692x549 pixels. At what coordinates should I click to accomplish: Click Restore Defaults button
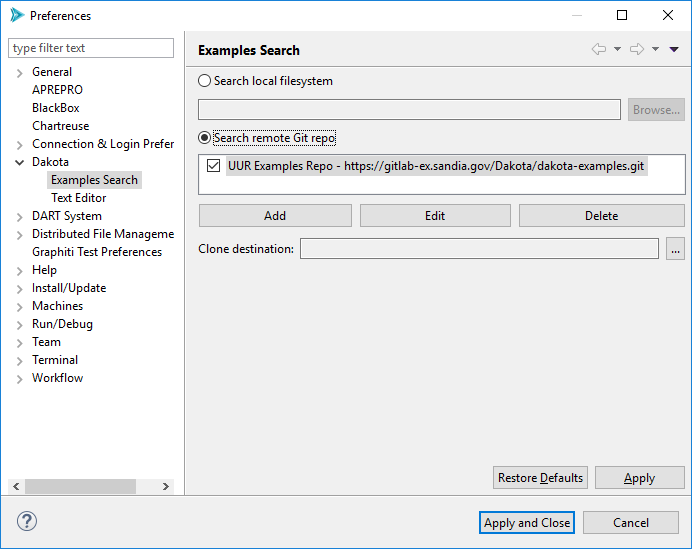click(x=540, y=478)
